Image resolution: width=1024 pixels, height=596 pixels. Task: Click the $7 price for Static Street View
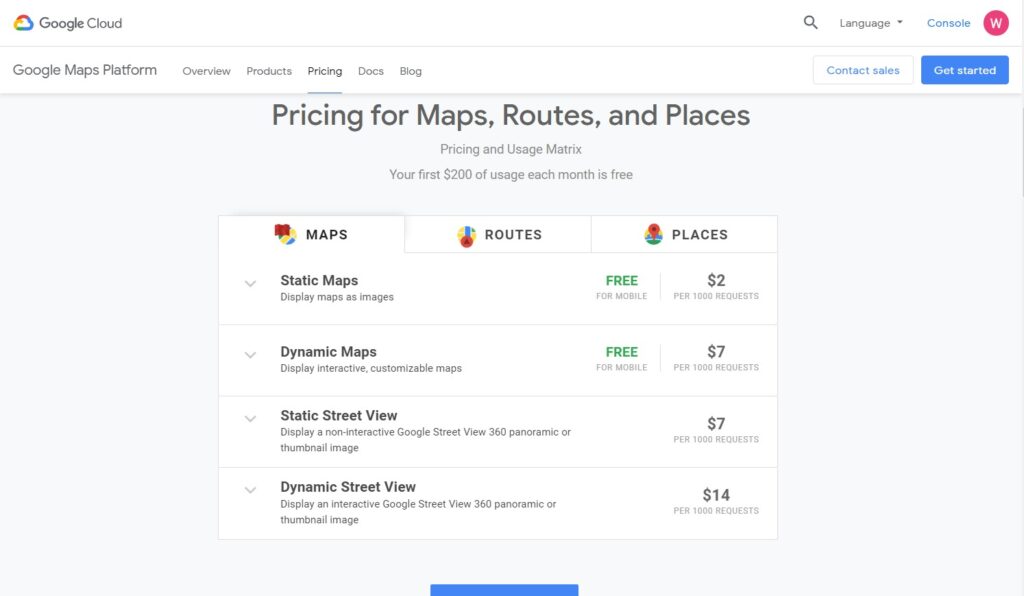click(716, 424)
